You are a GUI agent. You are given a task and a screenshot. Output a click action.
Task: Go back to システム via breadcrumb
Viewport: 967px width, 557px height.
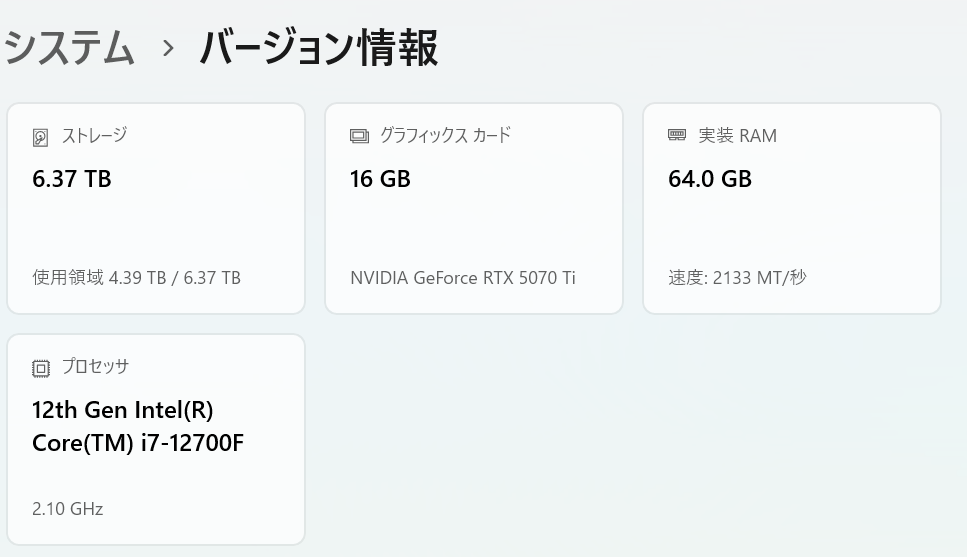tap(68, 48)
